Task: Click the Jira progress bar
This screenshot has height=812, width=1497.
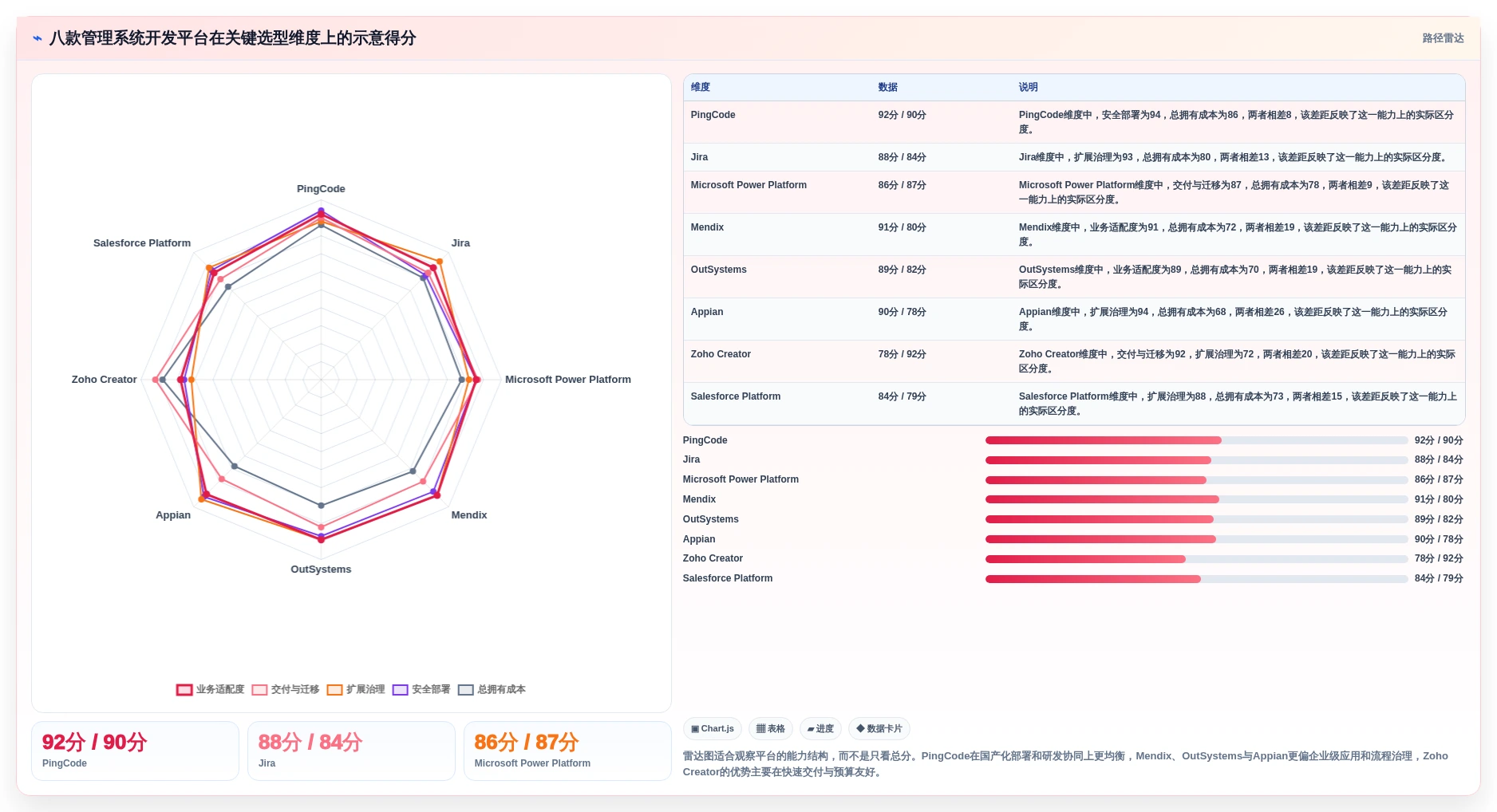Action: (1196, 460)
